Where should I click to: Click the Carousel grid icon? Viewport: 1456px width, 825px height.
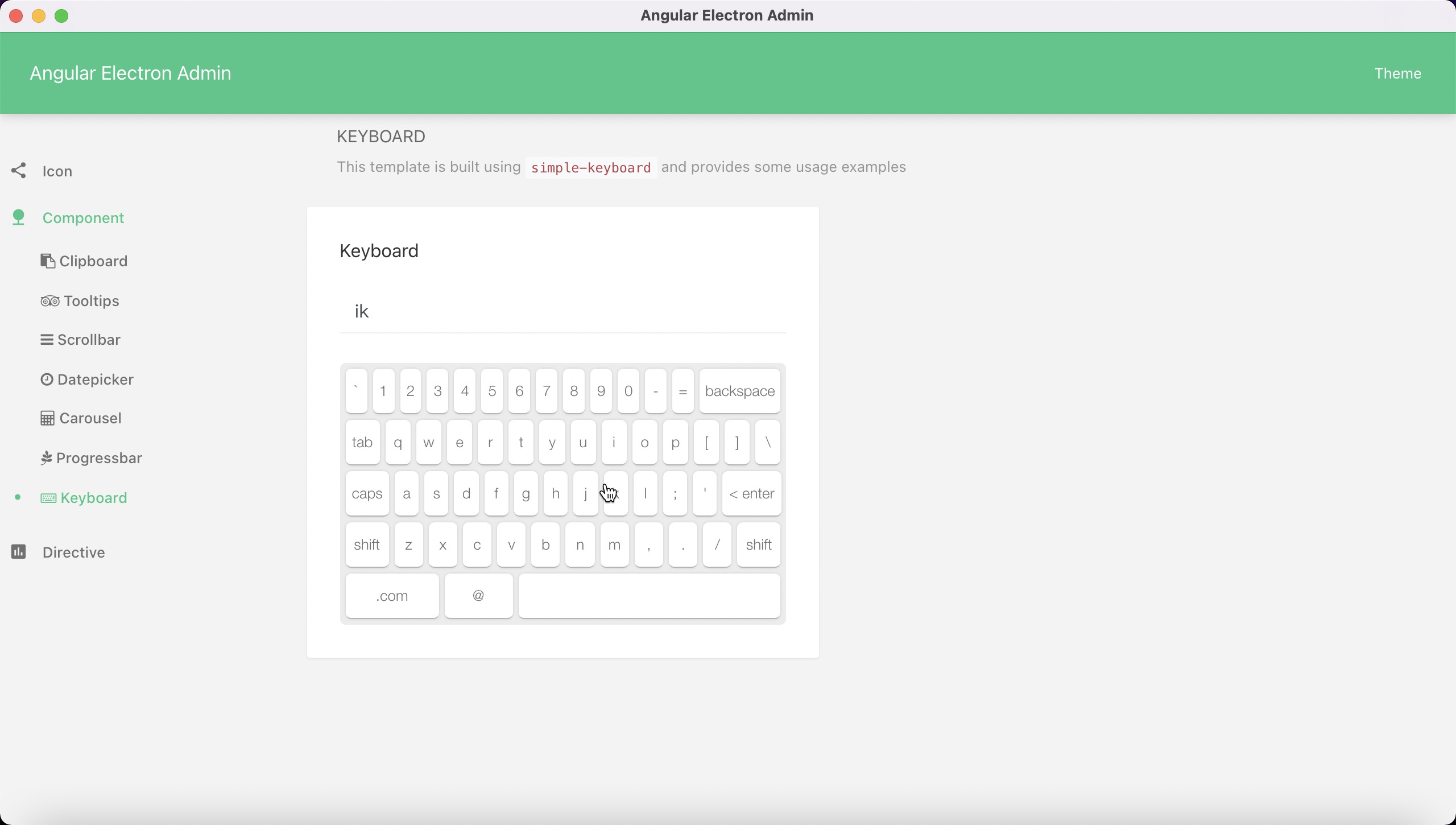[48, 418]
